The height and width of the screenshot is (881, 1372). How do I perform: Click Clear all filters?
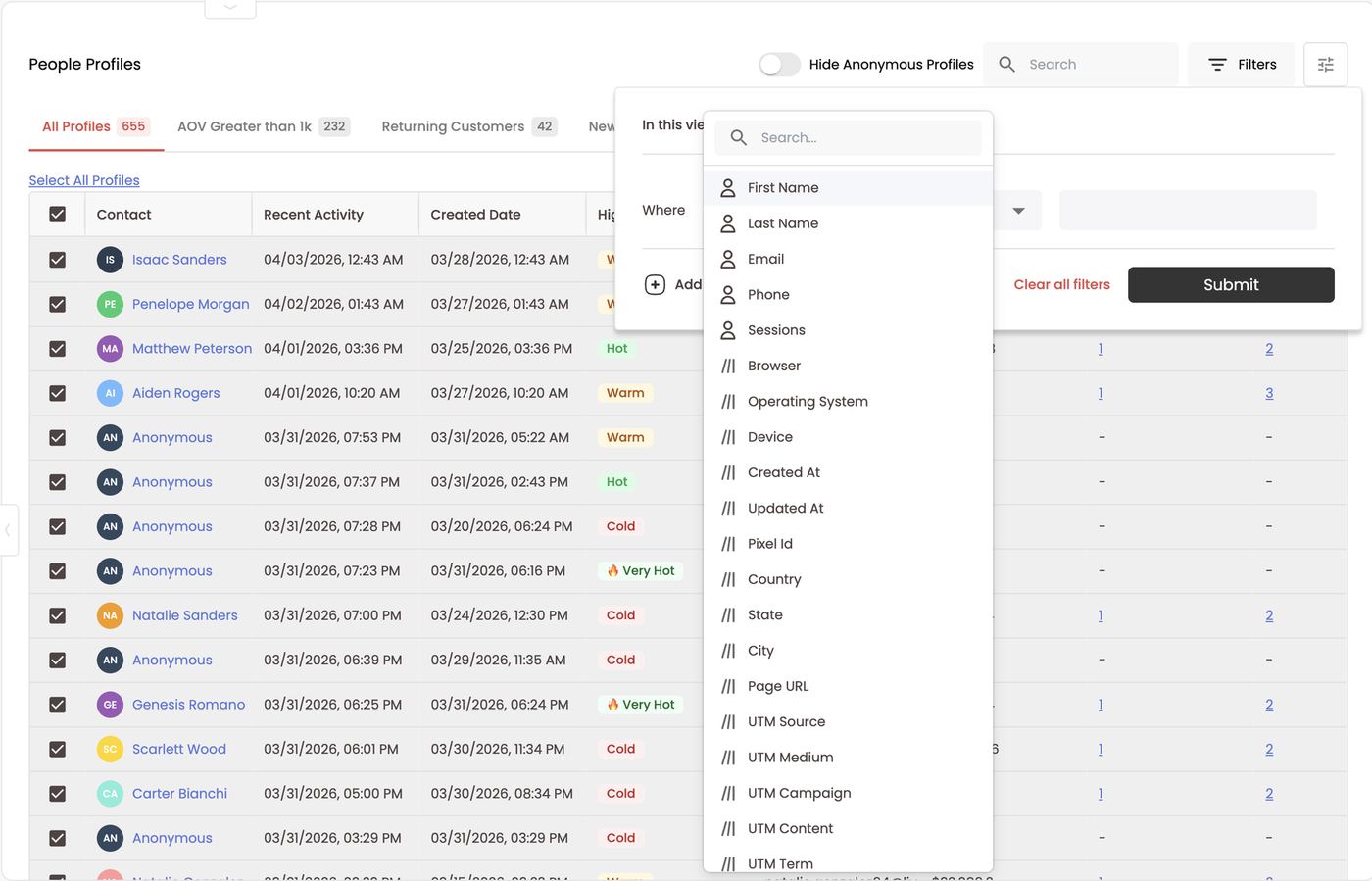[1061, 285]
